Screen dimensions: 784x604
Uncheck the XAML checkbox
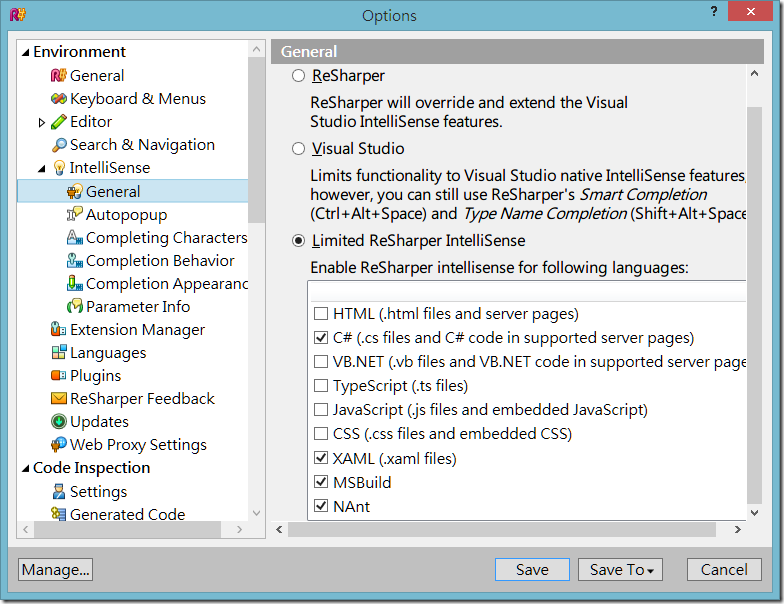(x=320, y=458)
